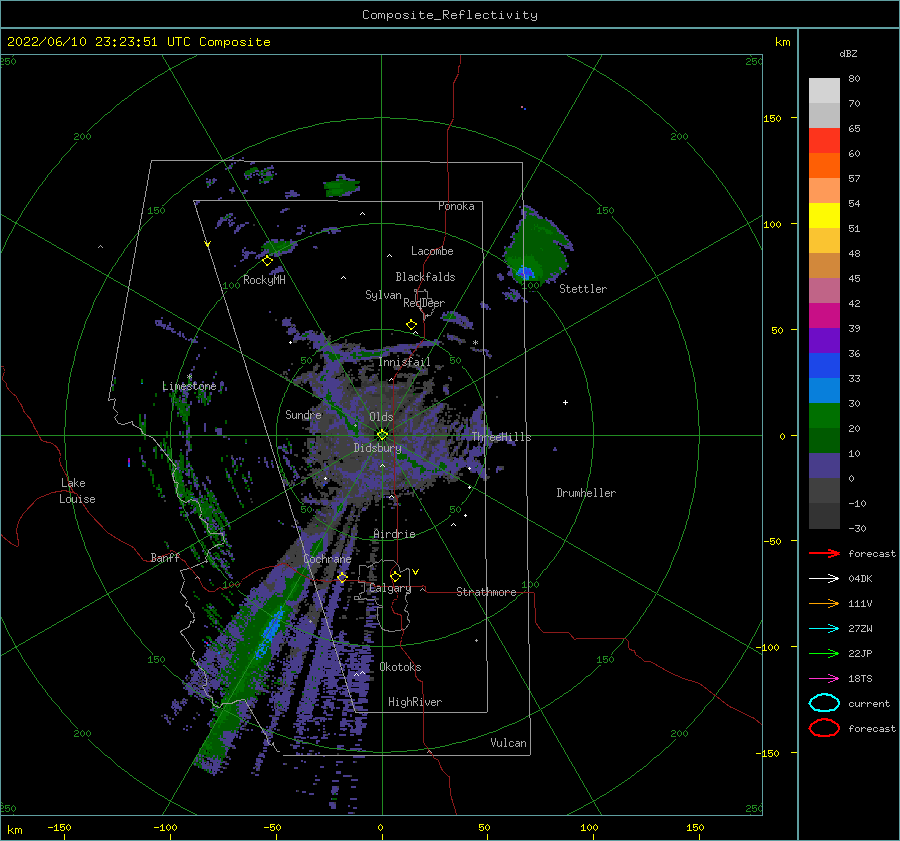Click the Sylvan label
The height and width of the screenshot is (841, 900).
(x=383, y=295)
